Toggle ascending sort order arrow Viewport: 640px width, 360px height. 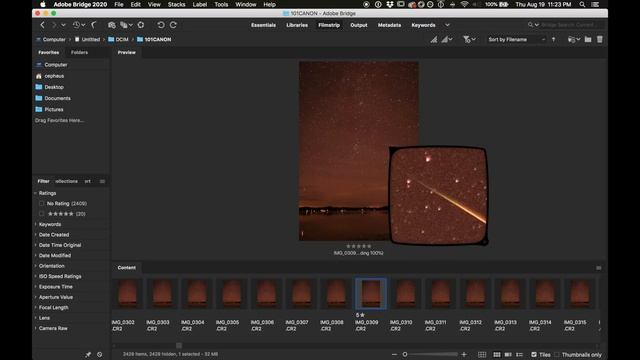(553, 40)
